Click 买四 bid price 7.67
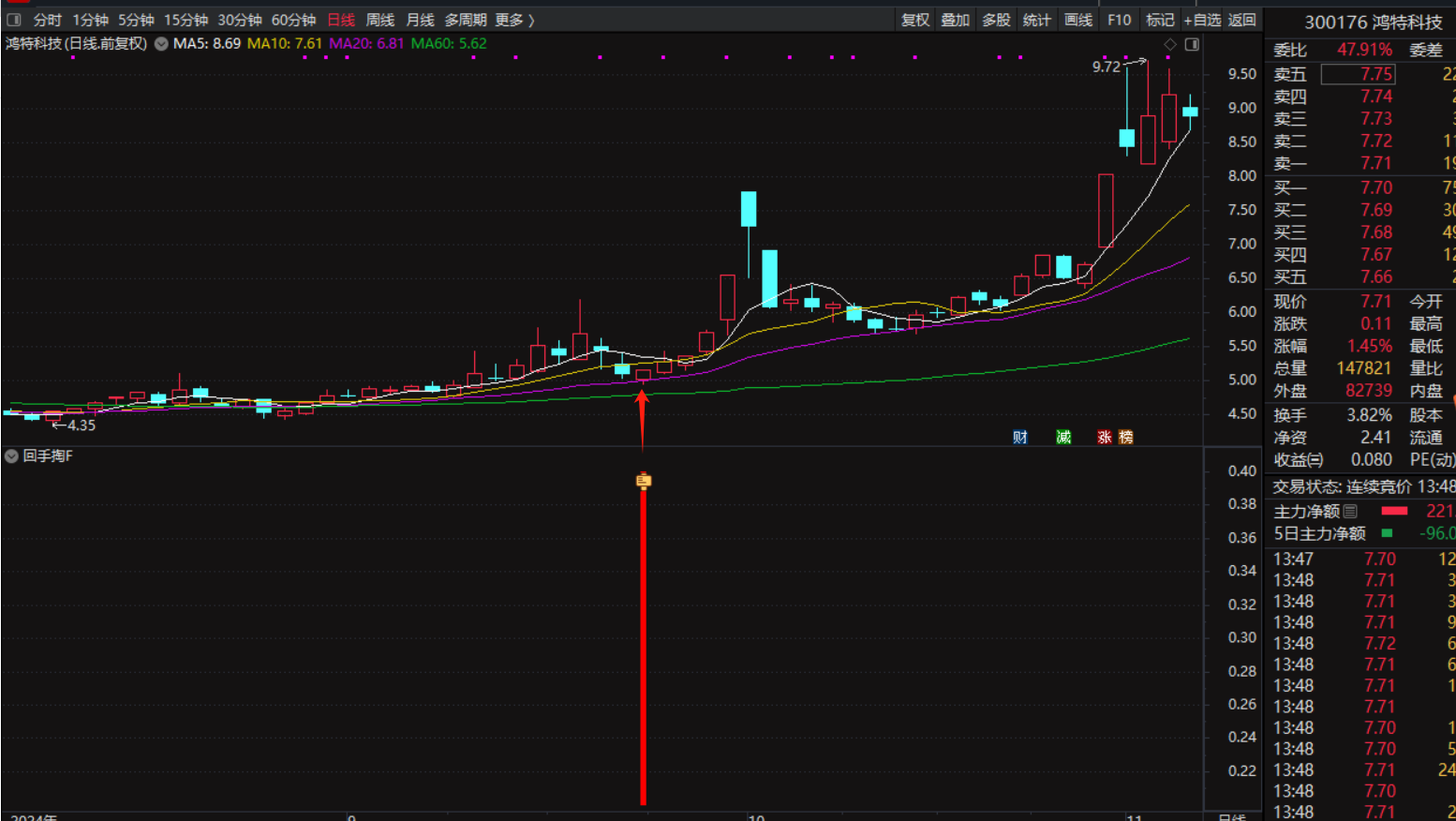The height and width of the screenshot is (821, 1456). tap(1376, 254)
